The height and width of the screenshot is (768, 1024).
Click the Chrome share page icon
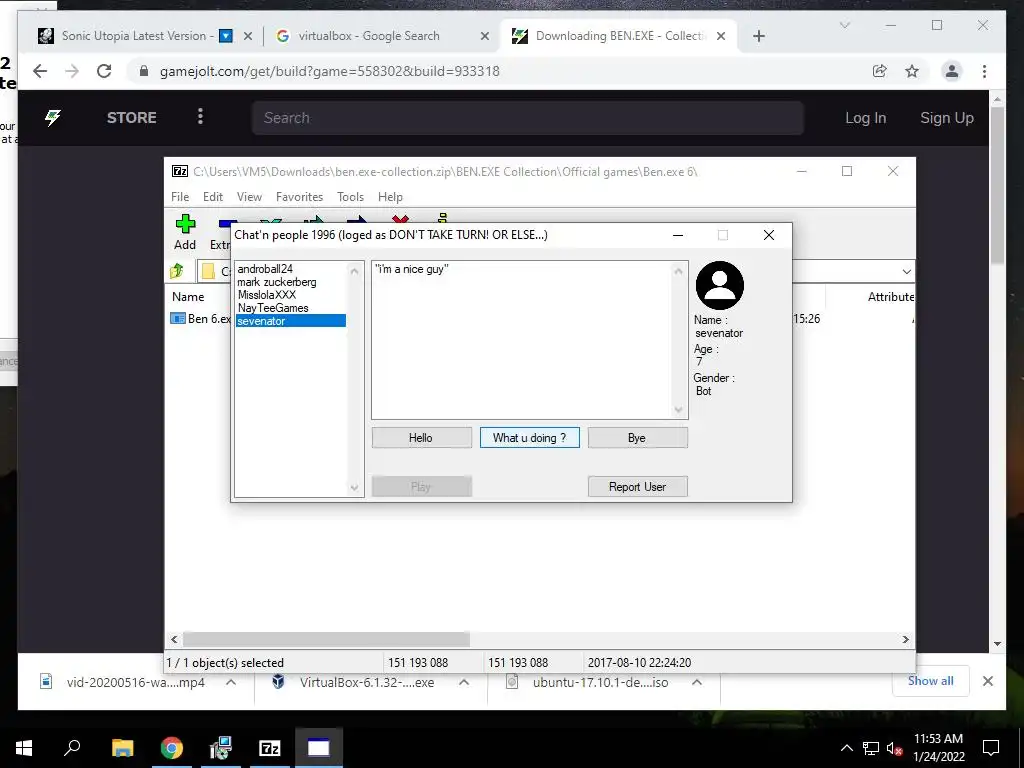[880, 71]
